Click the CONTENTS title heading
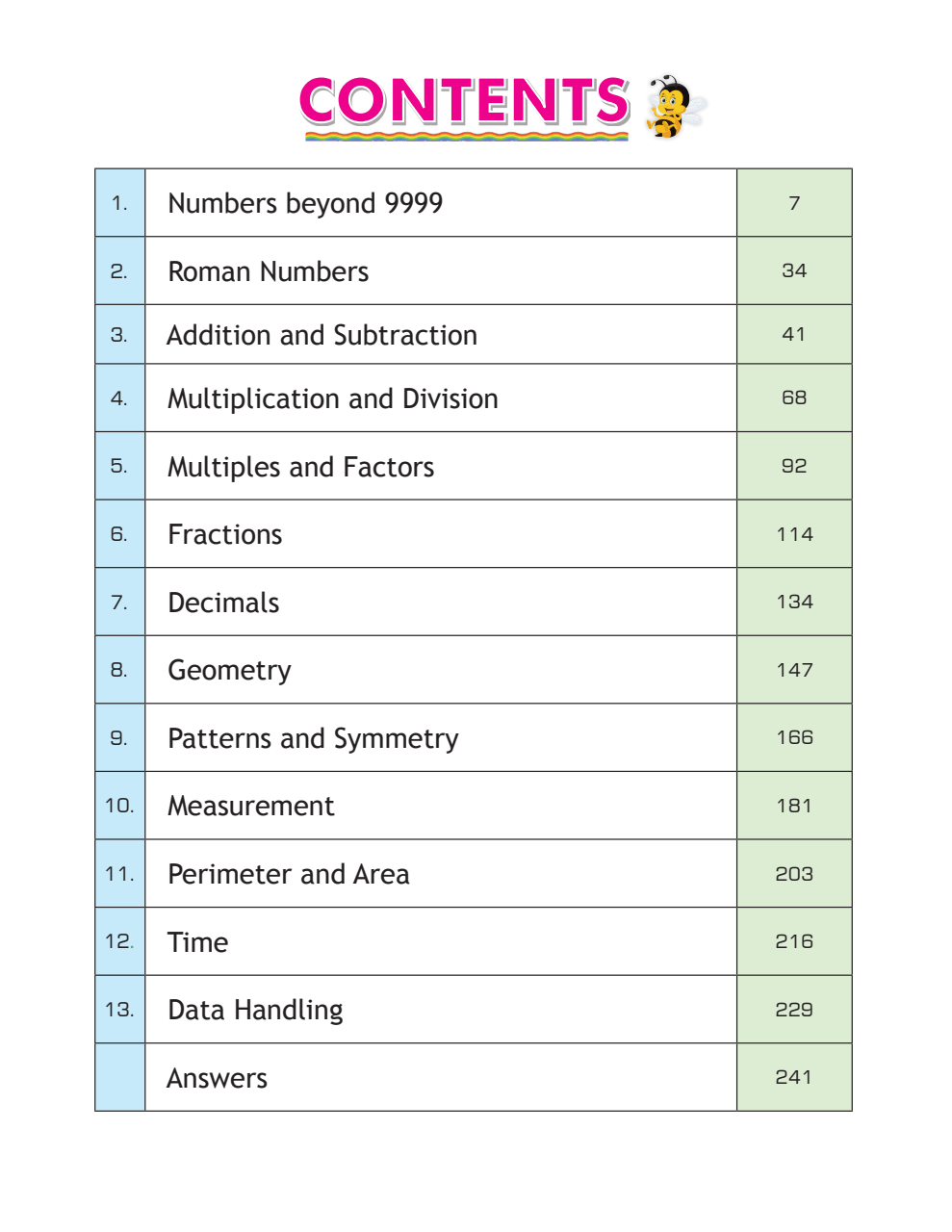 tap(465, 102)
